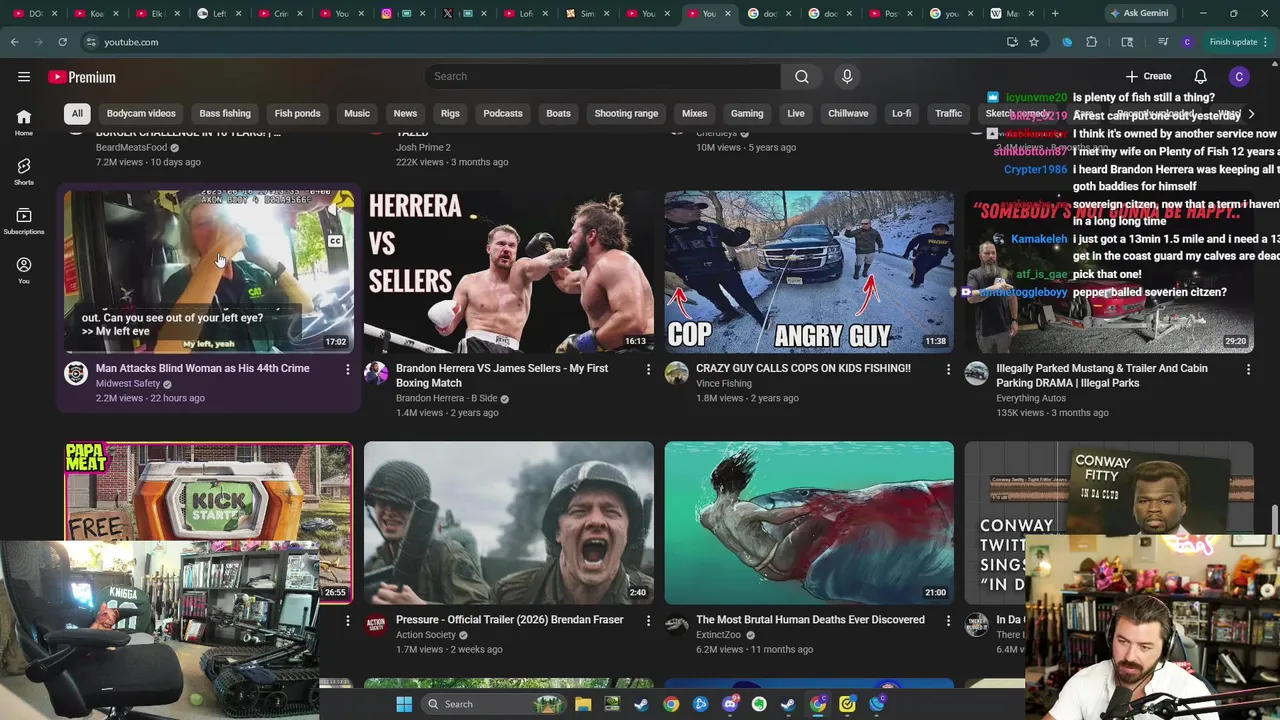Click the browser back arrow

click(x=14, y=42)
